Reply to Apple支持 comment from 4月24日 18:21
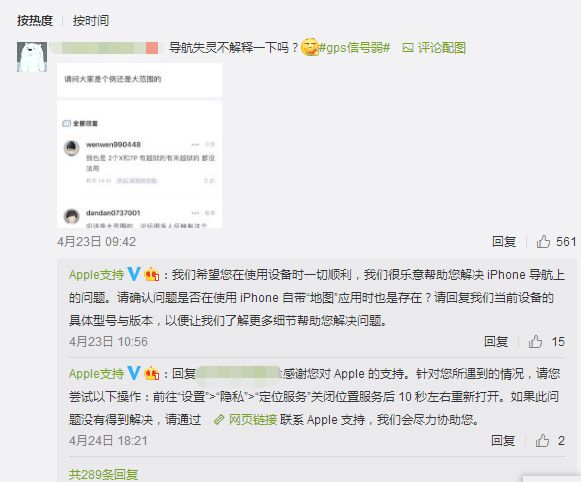The height and width of the screenshot is (482, 581). click(x=503, y=441)
